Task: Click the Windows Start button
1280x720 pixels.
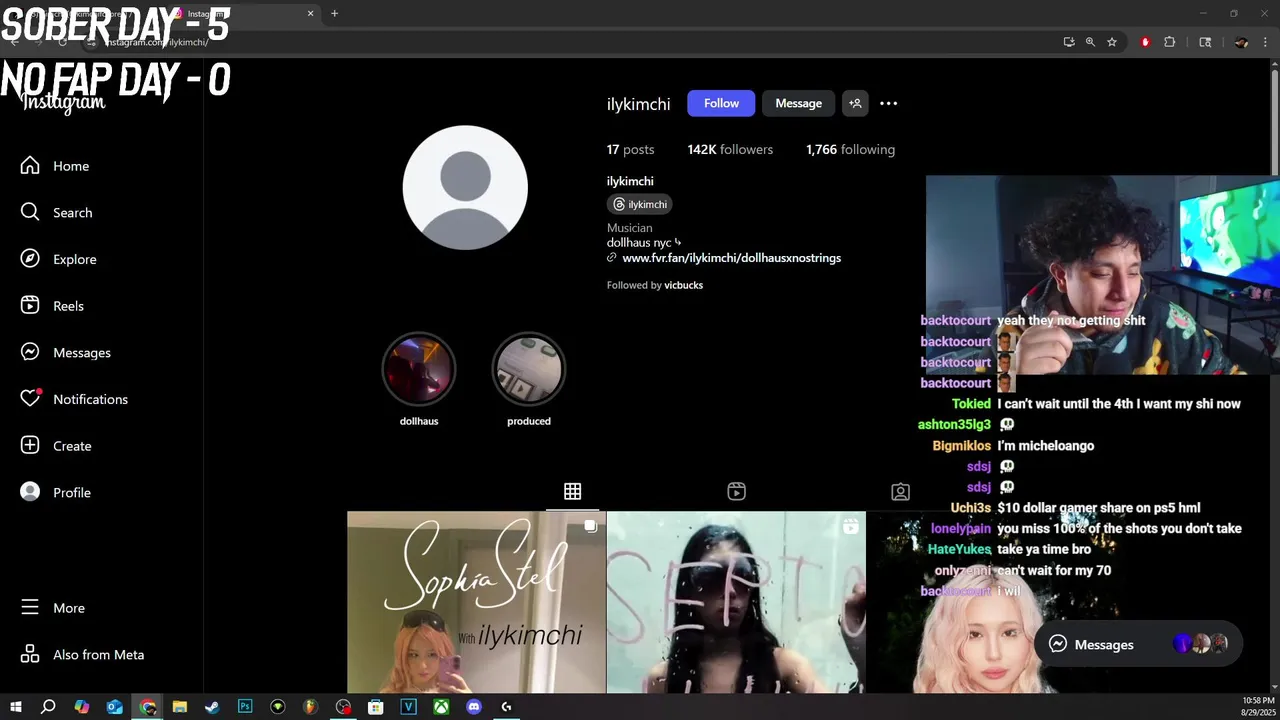Action: [15, 707]
